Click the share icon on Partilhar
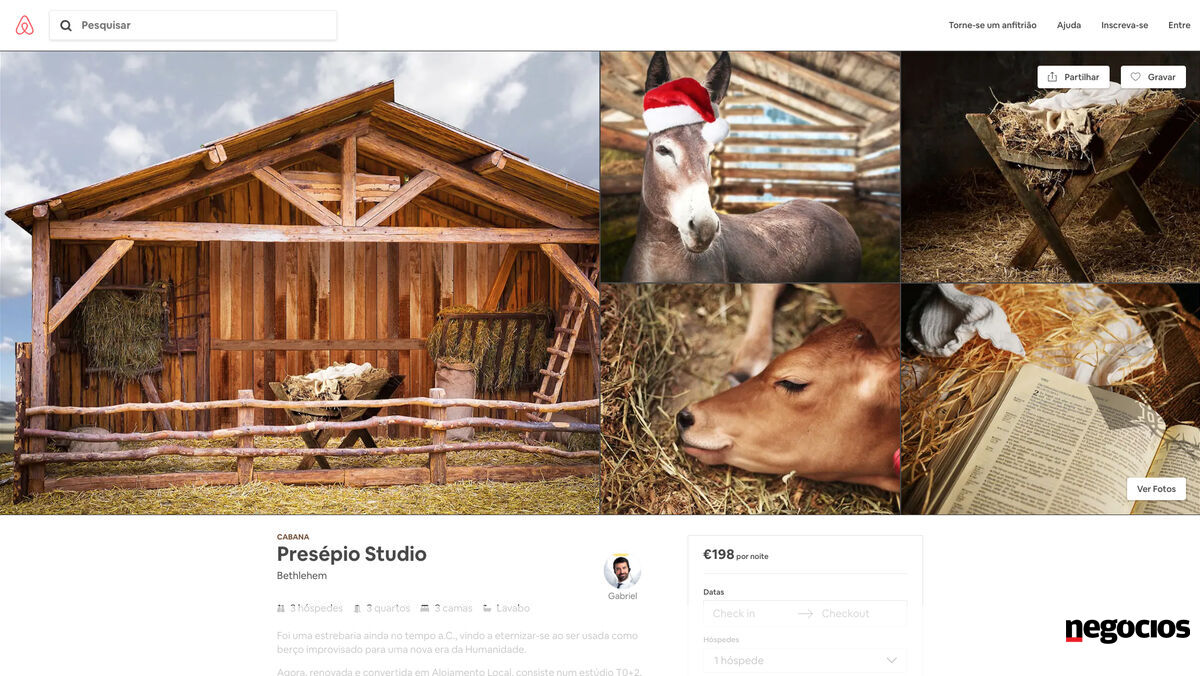This screenshot has height=676, width=1200. point(1051,77)
